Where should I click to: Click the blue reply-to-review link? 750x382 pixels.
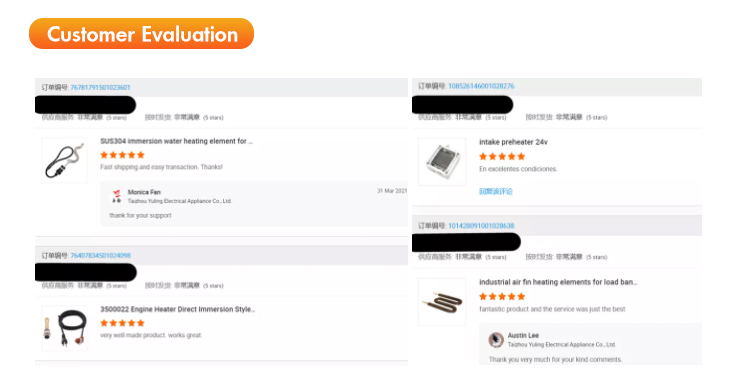pyautogui.click(x=496, y=191)
